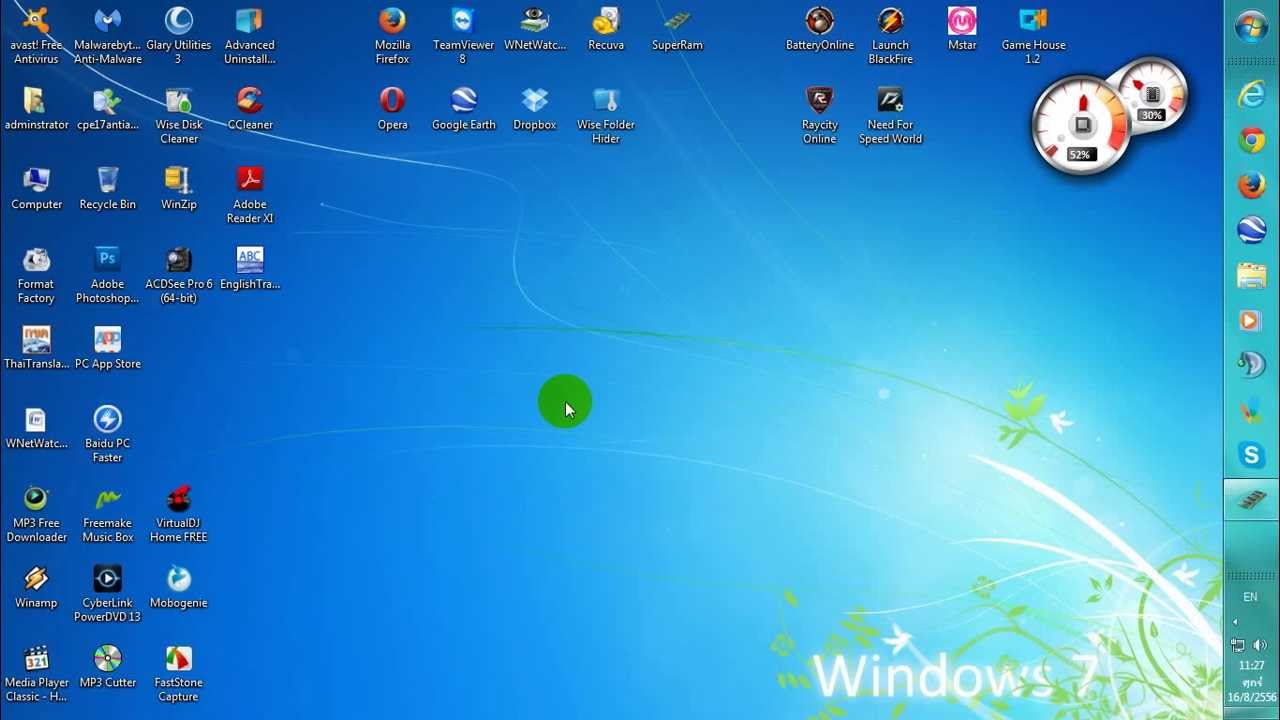
Task: Launch Windows Media Player from the taskbar
Action: coord(1252,320)
